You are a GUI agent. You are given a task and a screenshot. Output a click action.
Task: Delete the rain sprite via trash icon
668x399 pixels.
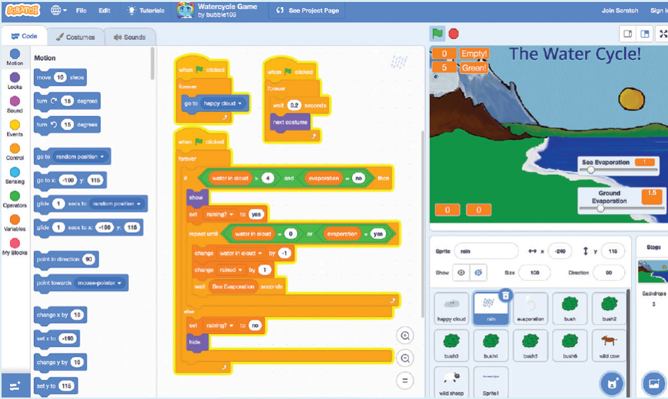(x=505, y=295)
